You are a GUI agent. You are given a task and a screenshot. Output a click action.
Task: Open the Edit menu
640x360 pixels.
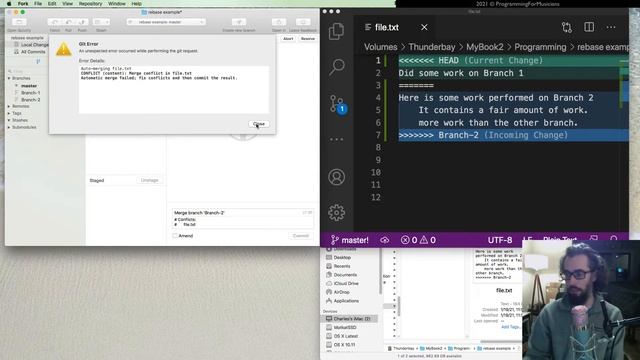click(52, 4)
